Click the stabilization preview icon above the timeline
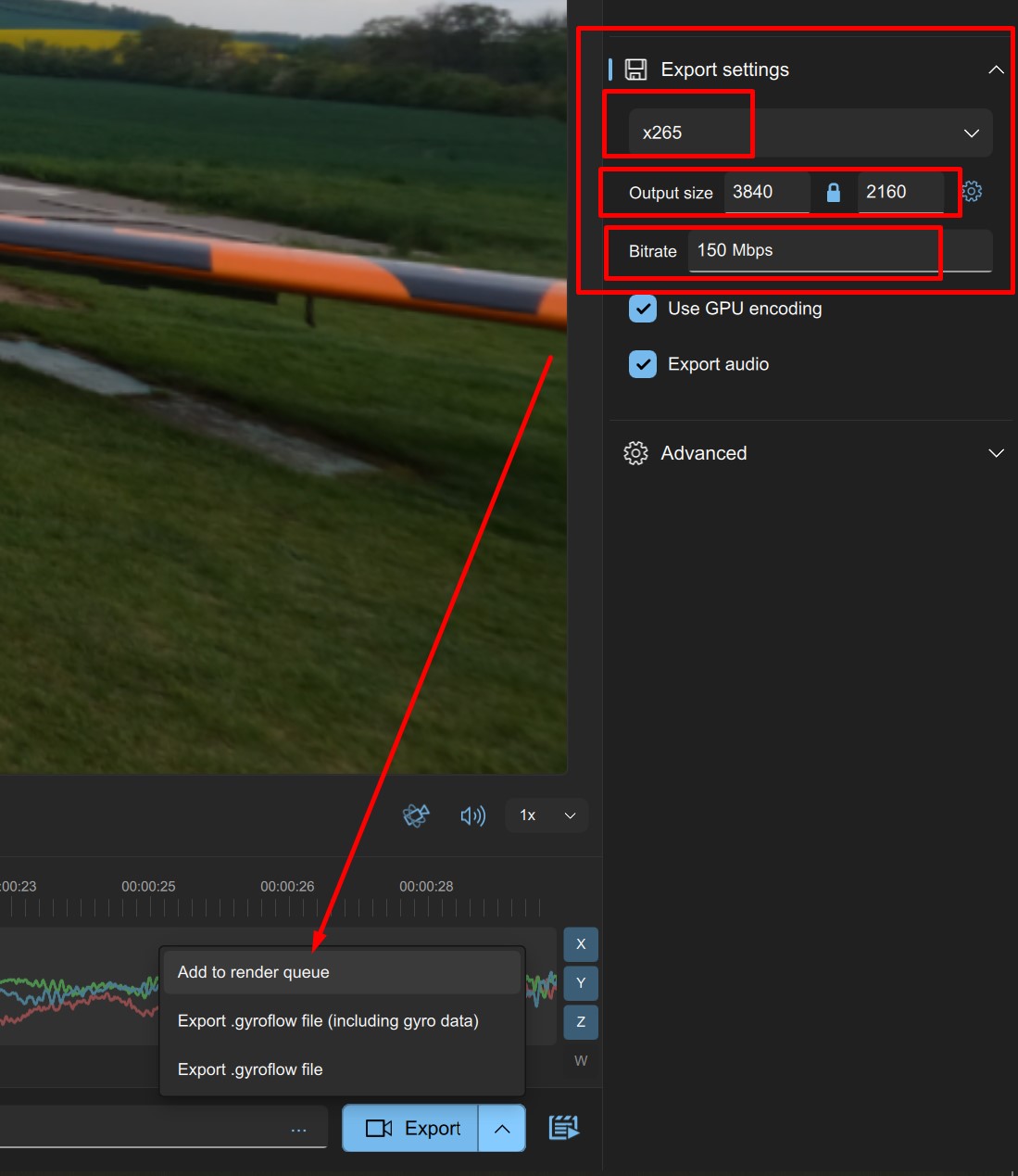 pyautogui.click(x=416, y=816)
